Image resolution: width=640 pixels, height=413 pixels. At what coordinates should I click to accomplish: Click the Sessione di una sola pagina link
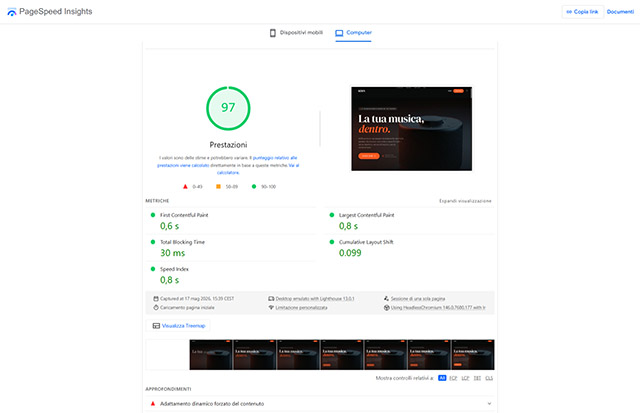[418, 299]
